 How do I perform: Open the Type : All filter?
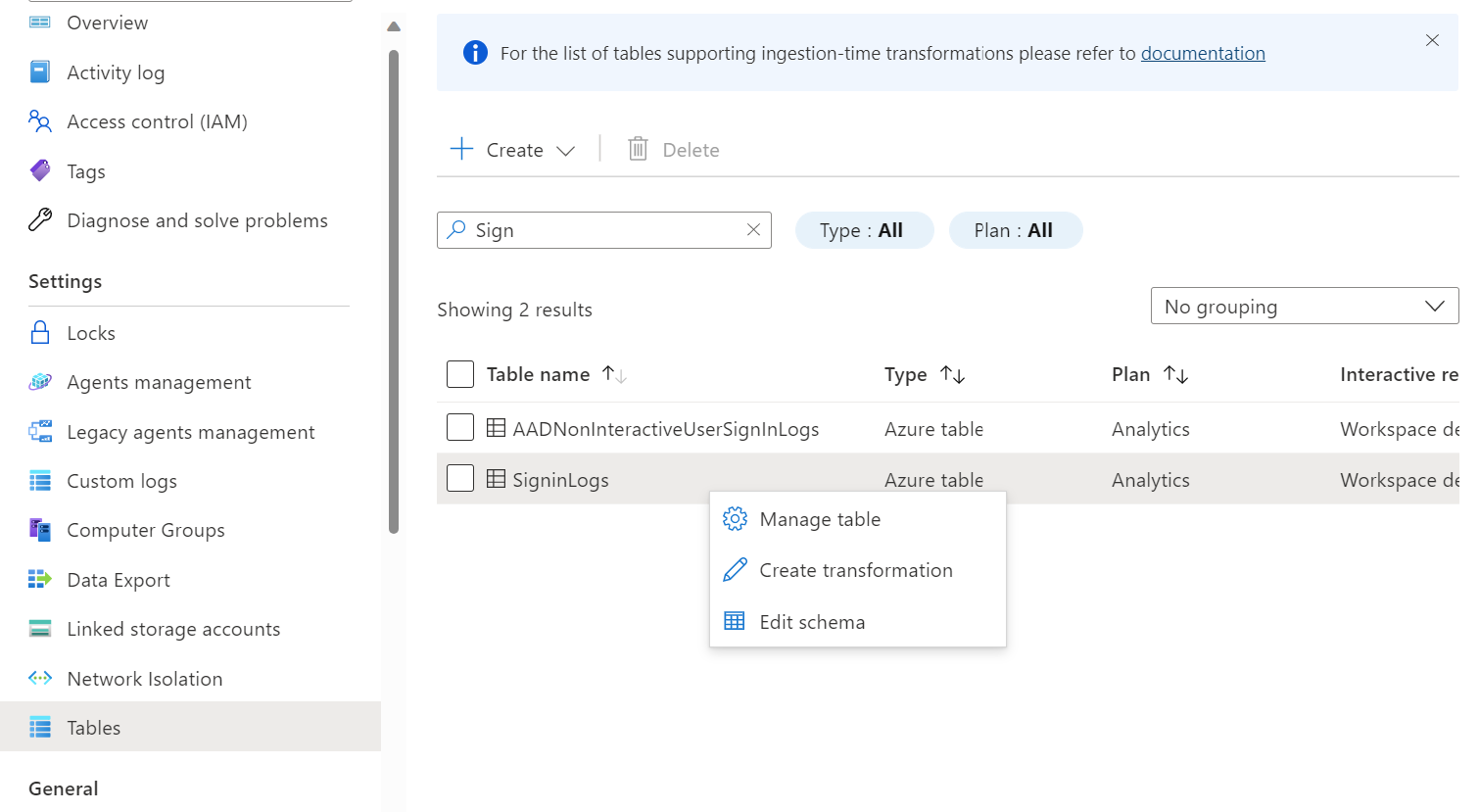pos(863,231)
